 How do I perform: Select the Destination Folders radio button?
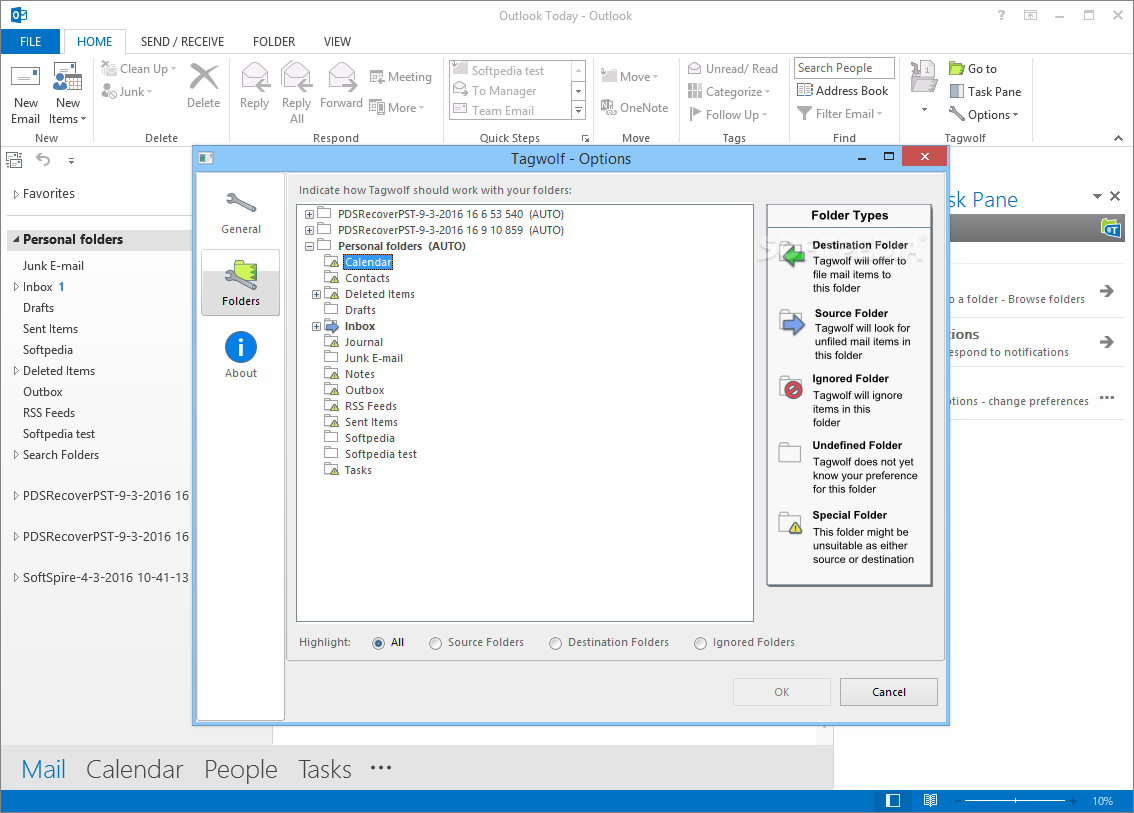point(555,643)
